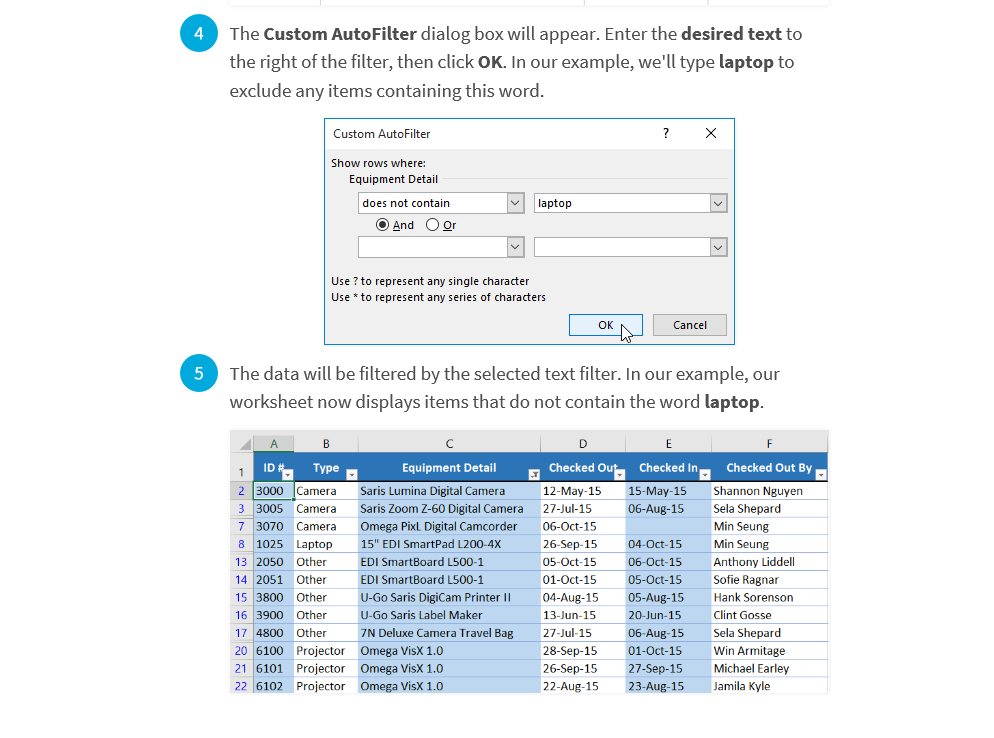994x738 pixels.
Task: Click cell '7N Deluxe Camera Travel Bag'
Action: tap(449, 633)
